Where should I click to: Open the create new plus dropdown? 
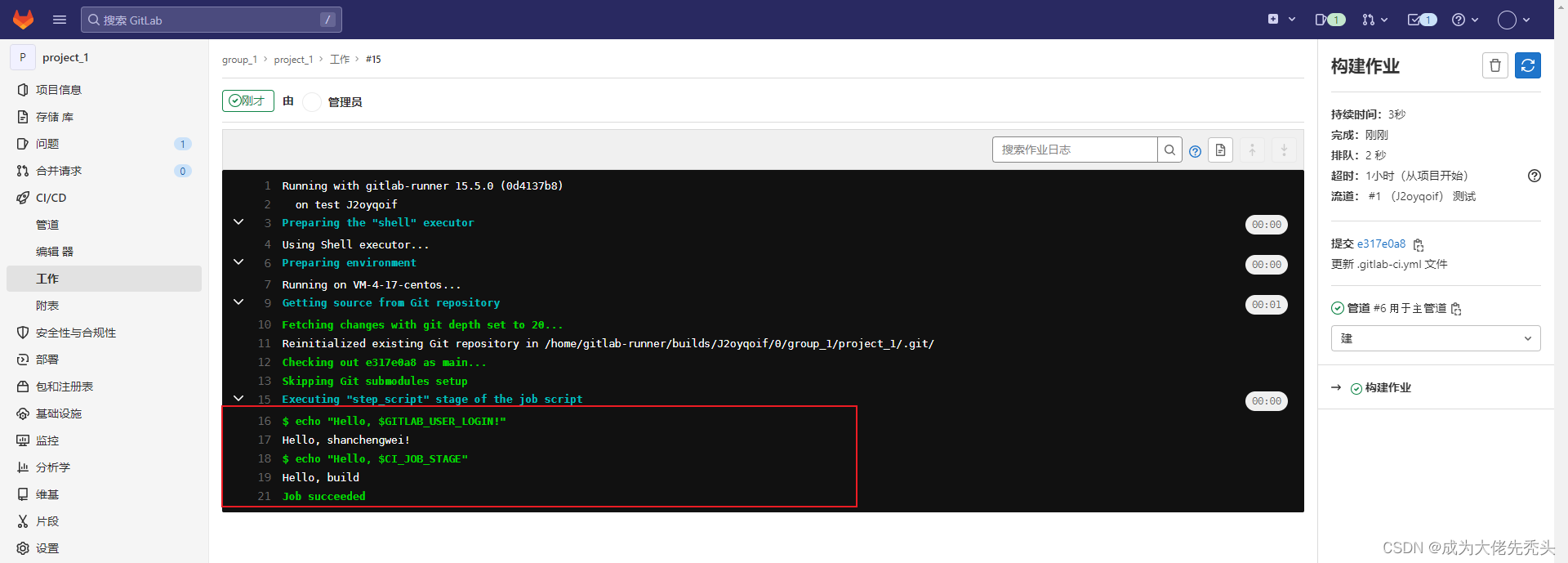(x=1281, y=20)
